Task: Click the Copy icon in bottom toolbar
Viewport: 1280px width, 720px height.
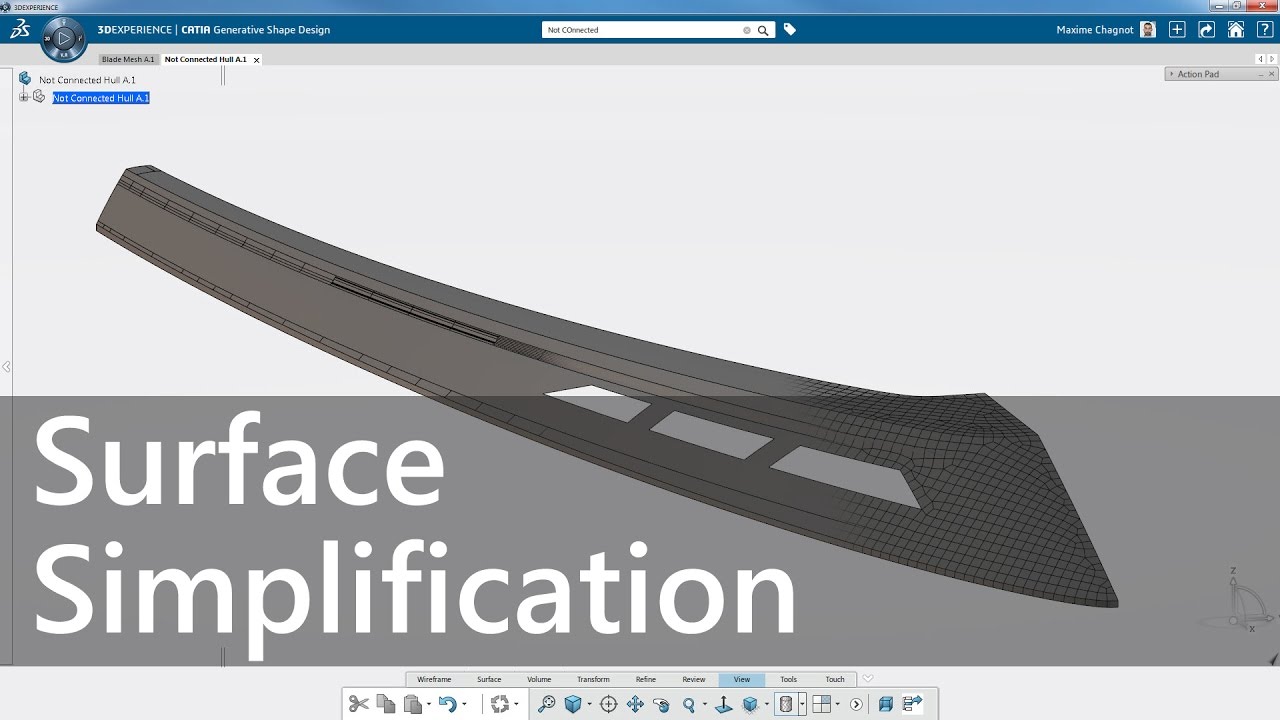Action: click(x=386, y=704)
